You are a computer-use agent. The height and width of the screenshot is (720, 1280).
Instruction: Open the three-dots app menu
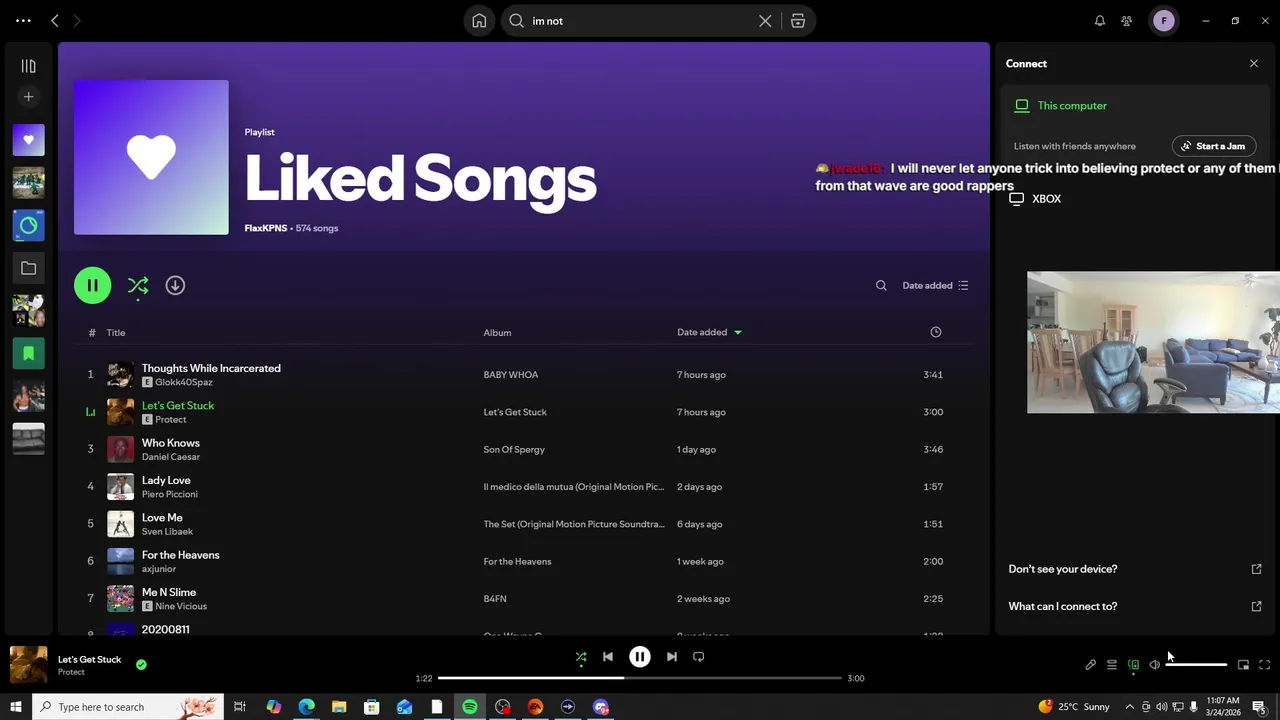click(x=23, y=21)
